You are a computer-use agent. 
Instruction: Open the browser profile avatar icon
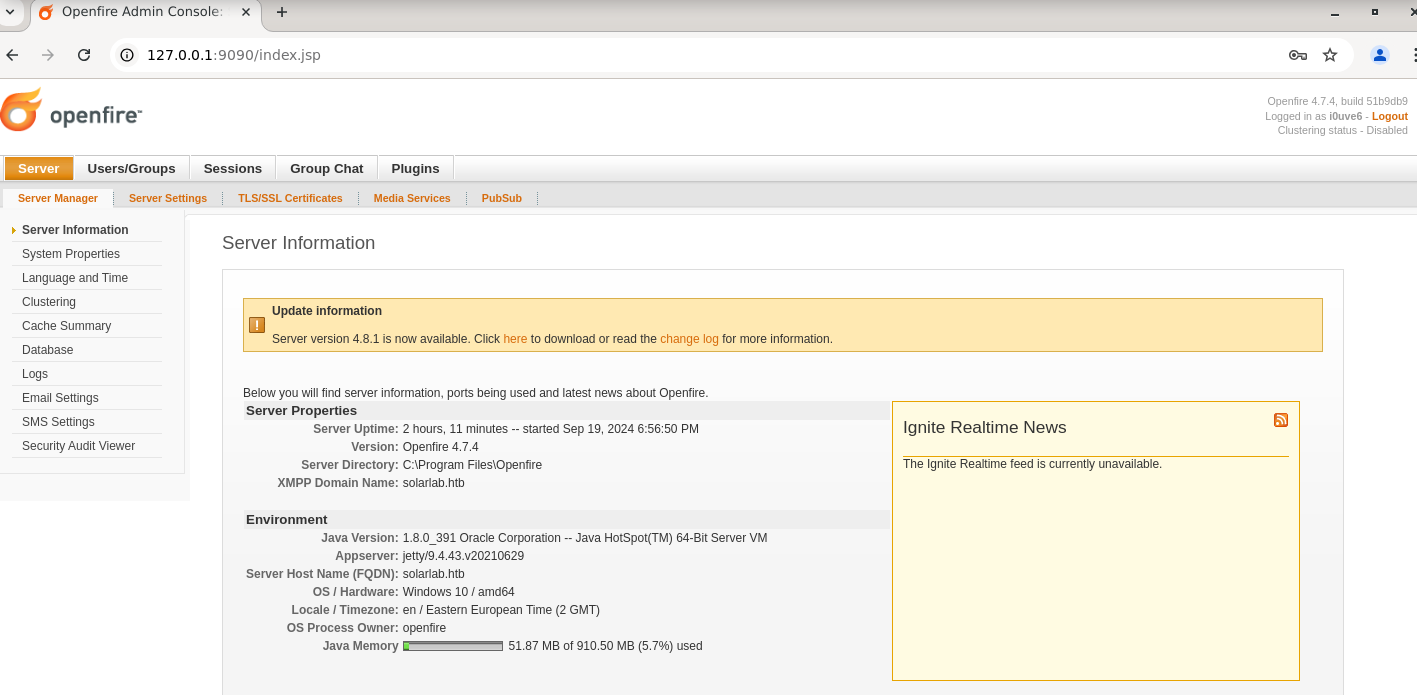click(1379, 55)
